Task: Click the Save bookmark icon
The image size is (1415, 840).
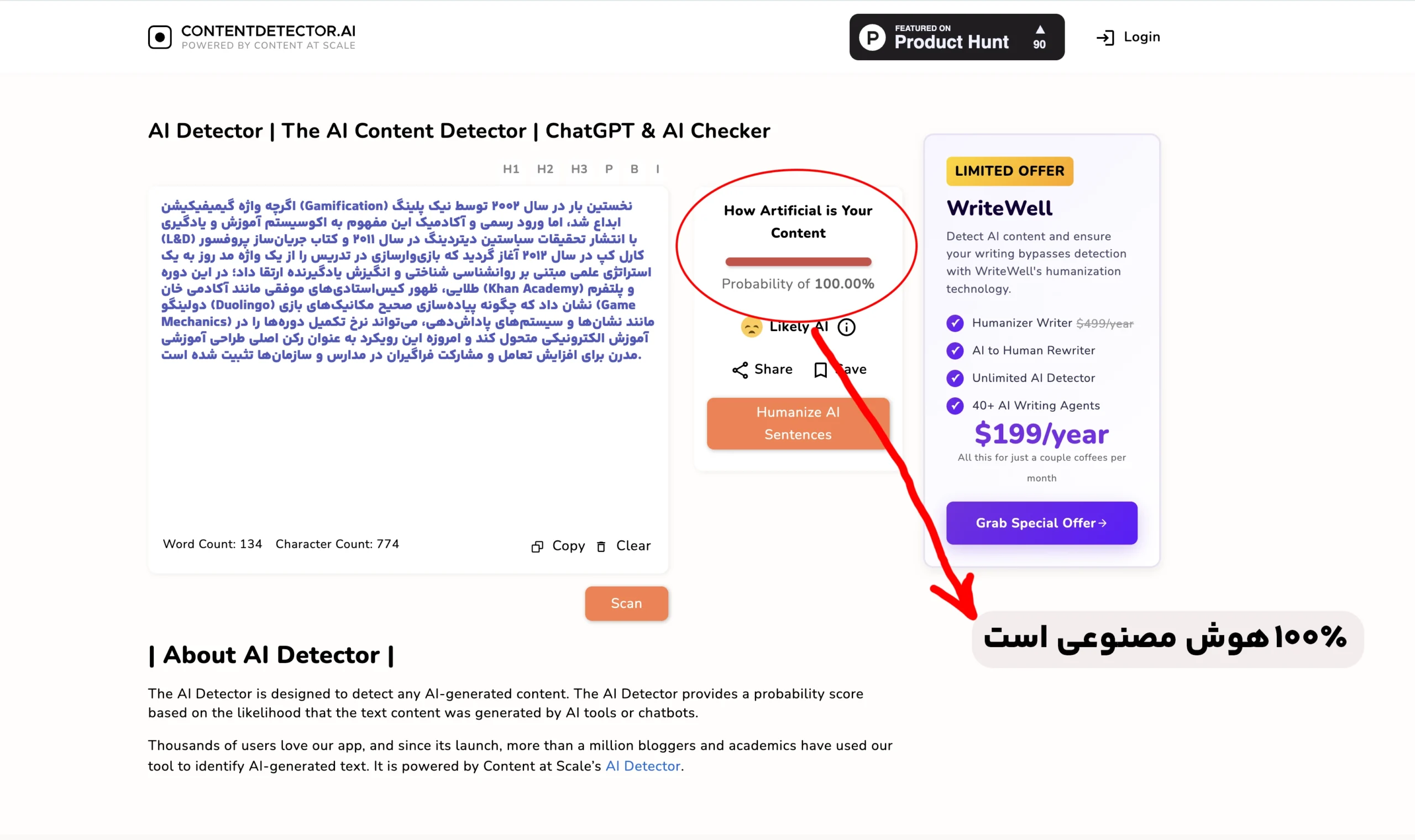Action: pos(821,370)
